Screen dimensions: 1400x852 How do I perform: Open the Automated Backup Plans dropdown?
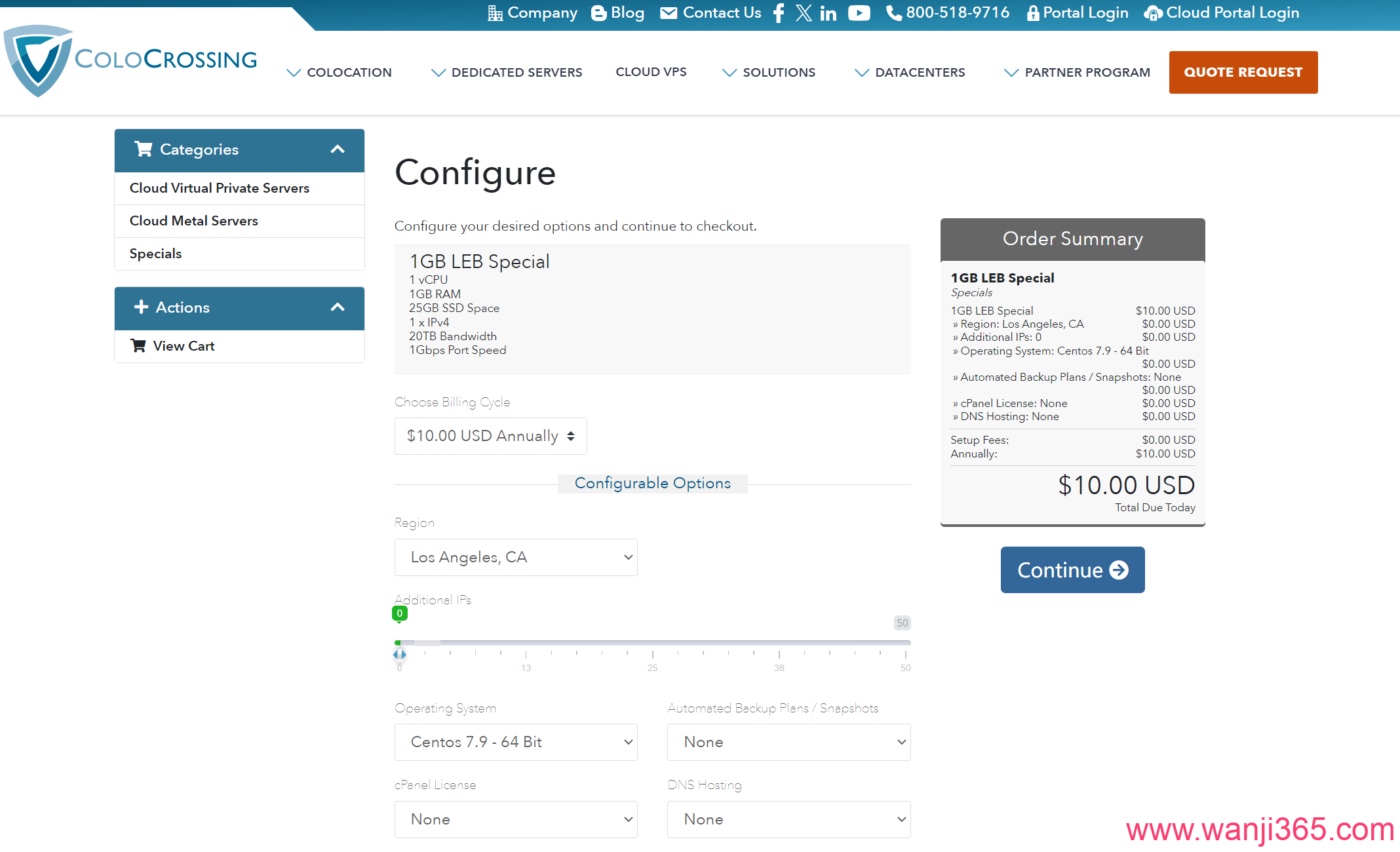click(x=789, y=742)
